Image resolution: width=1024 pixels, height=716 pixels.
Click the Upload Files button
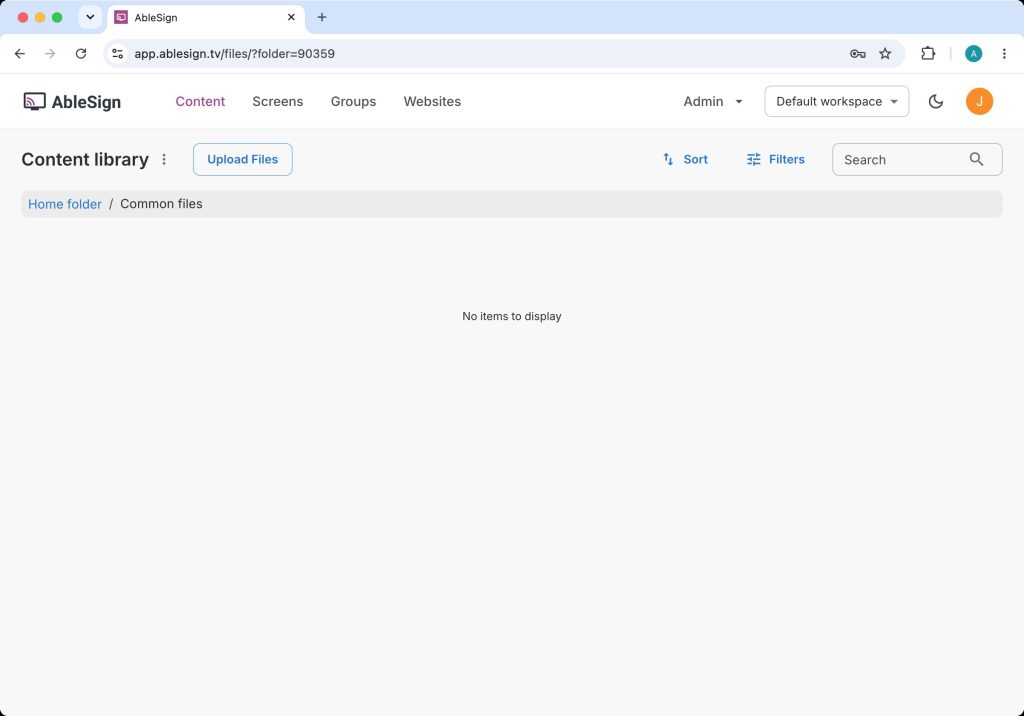pos(242,159)
